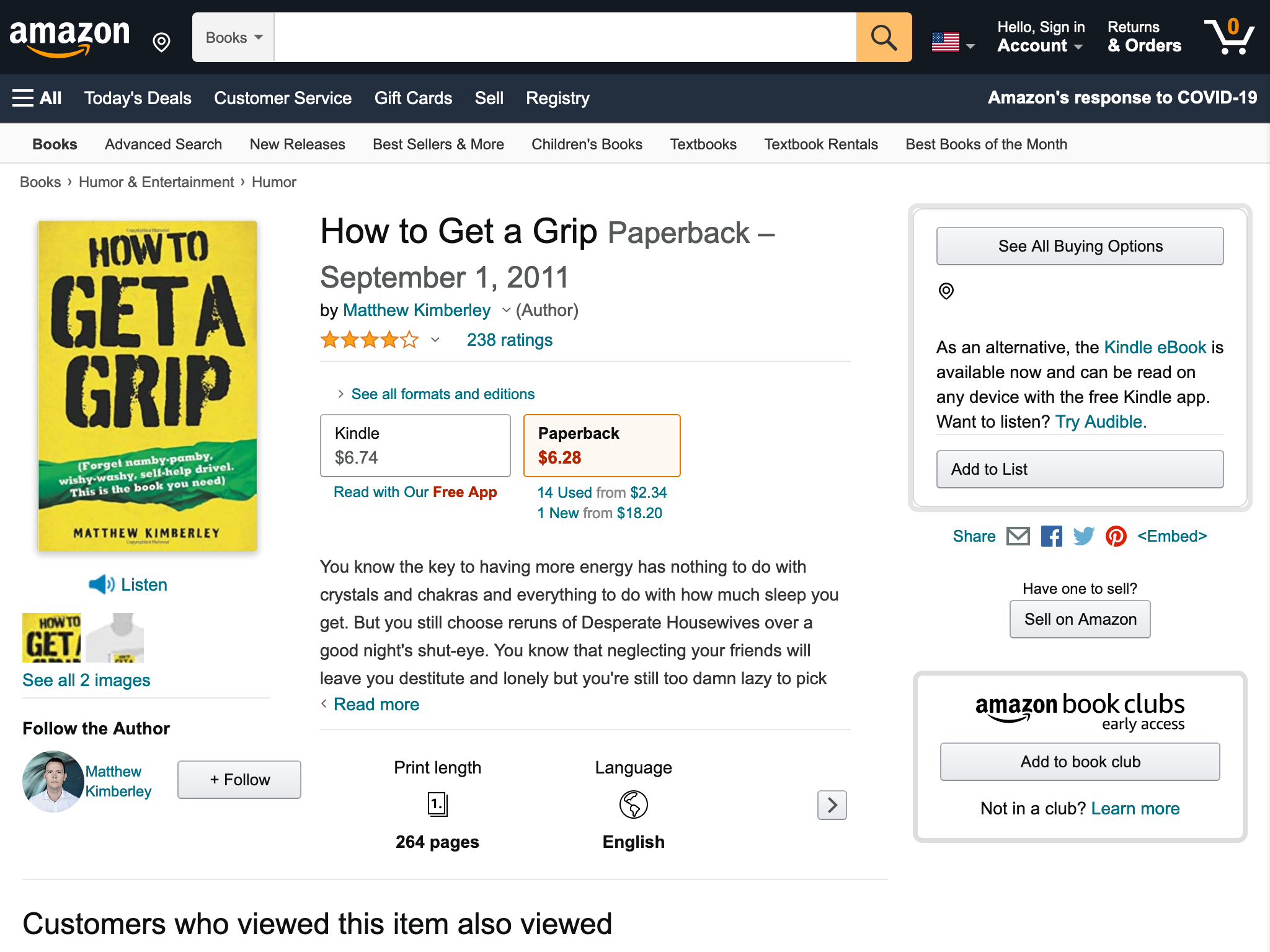
Task: Select the Paperback format option
Action: [x=602, y=446]
